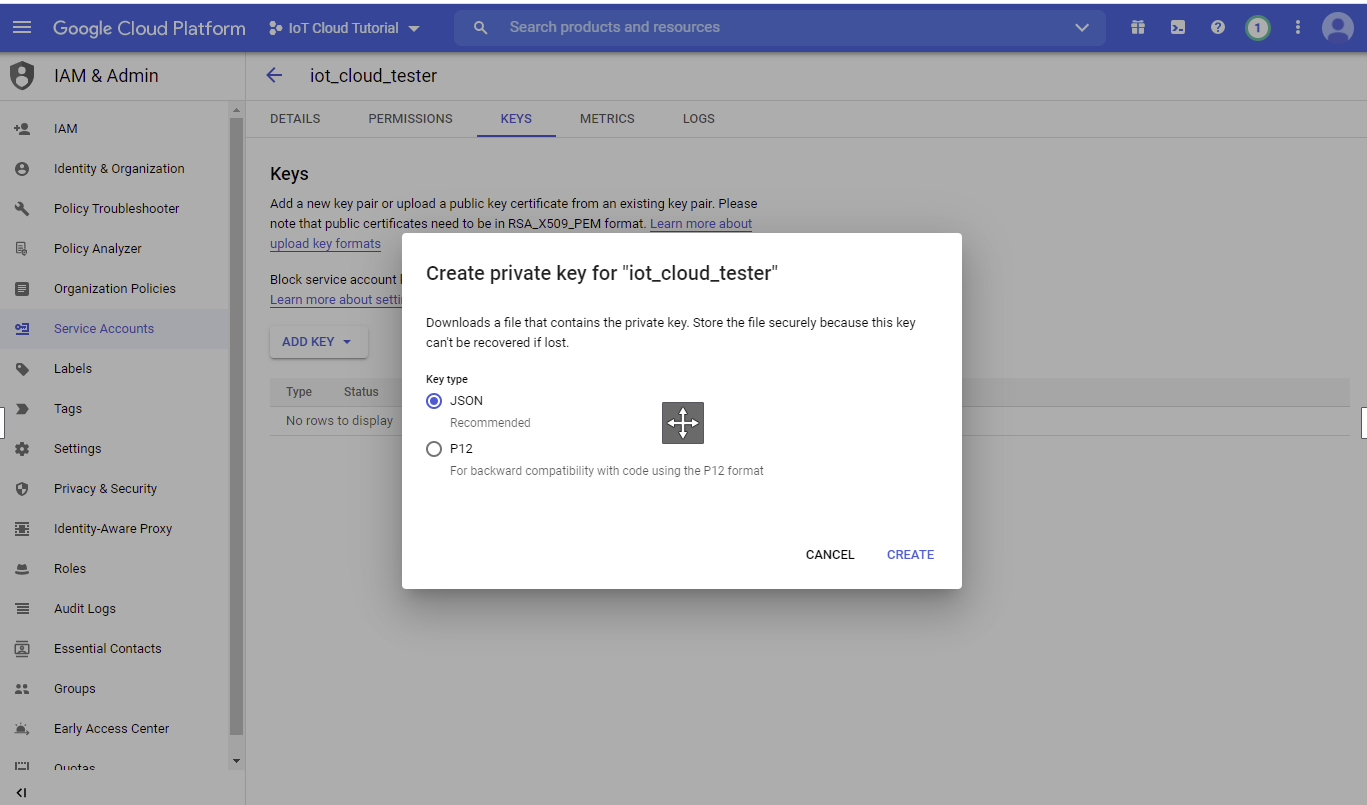1367x805 pixels.
Task: Select the KEYS tab
Action: tap(516, 118)
